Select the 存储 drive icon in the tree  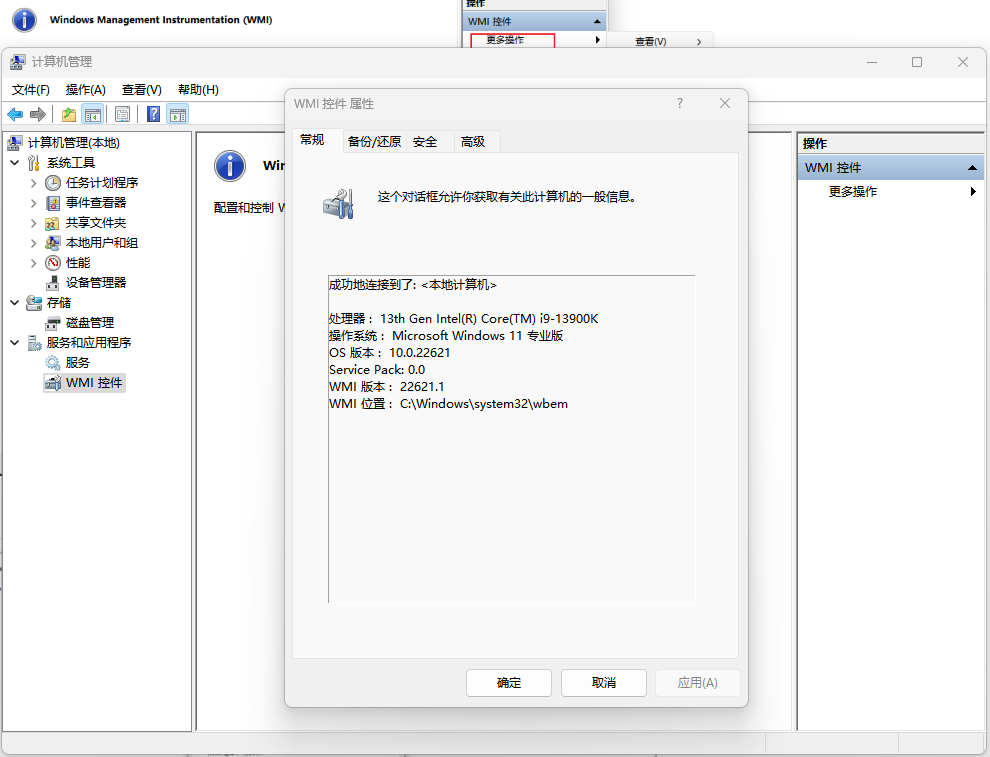pyautogui.click(x=34, y=303)
